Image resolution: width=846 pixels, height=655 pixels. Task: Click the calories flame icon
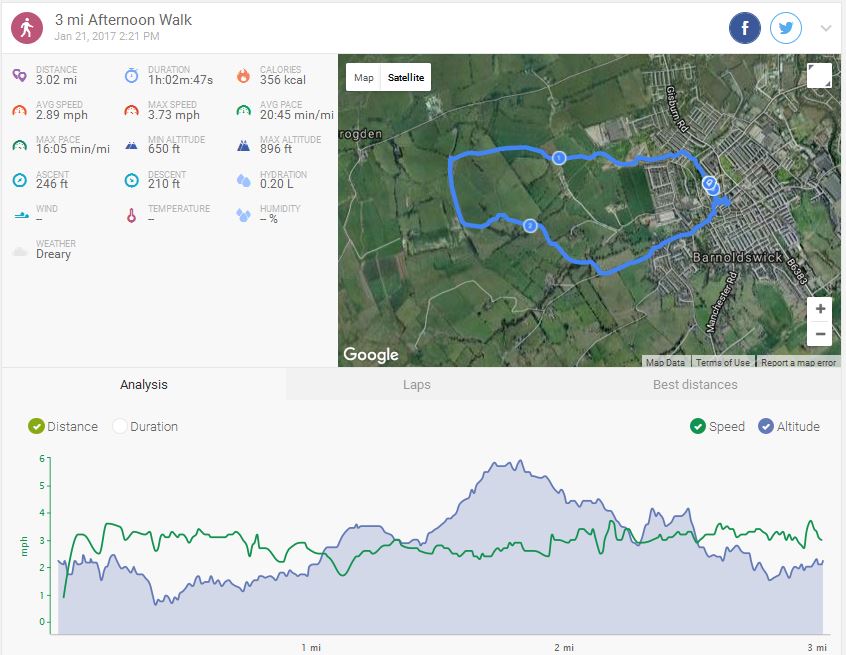[243, 76]
